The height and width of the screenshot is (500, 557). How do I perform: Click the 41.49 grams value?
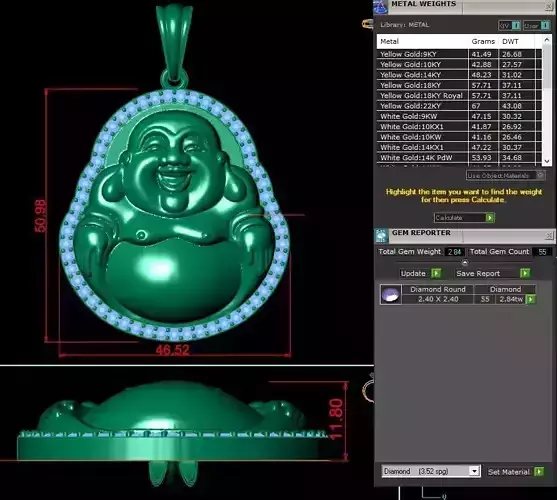click(481, 54)
